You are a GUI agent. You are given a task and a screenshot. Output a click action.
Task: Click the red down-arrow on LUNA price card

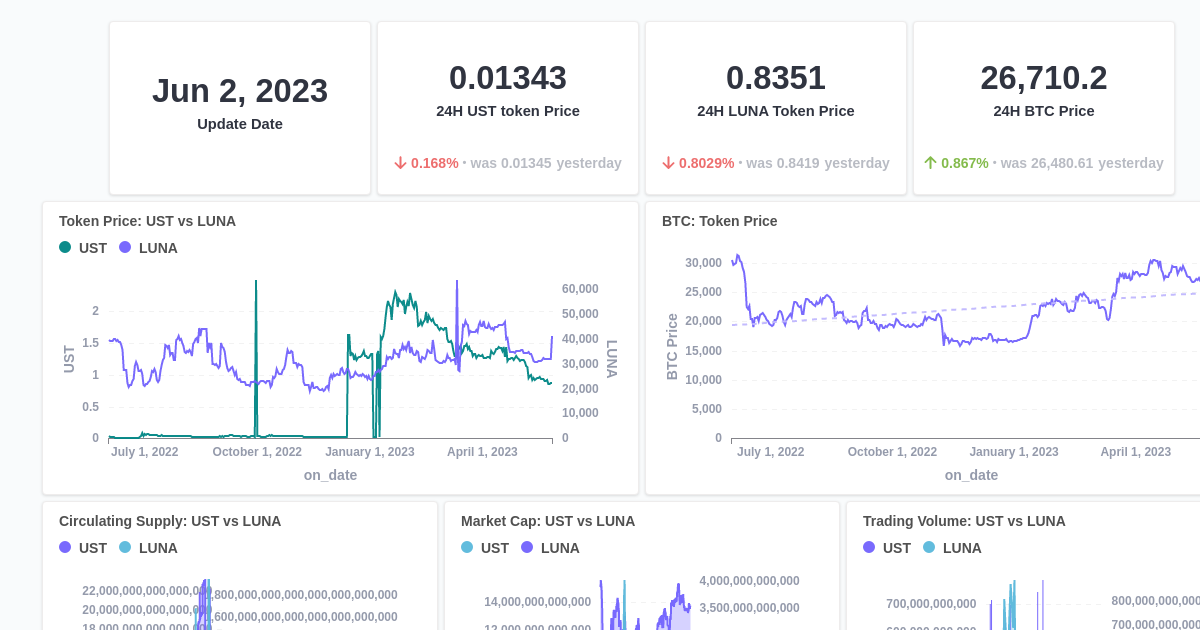point(667,162)
